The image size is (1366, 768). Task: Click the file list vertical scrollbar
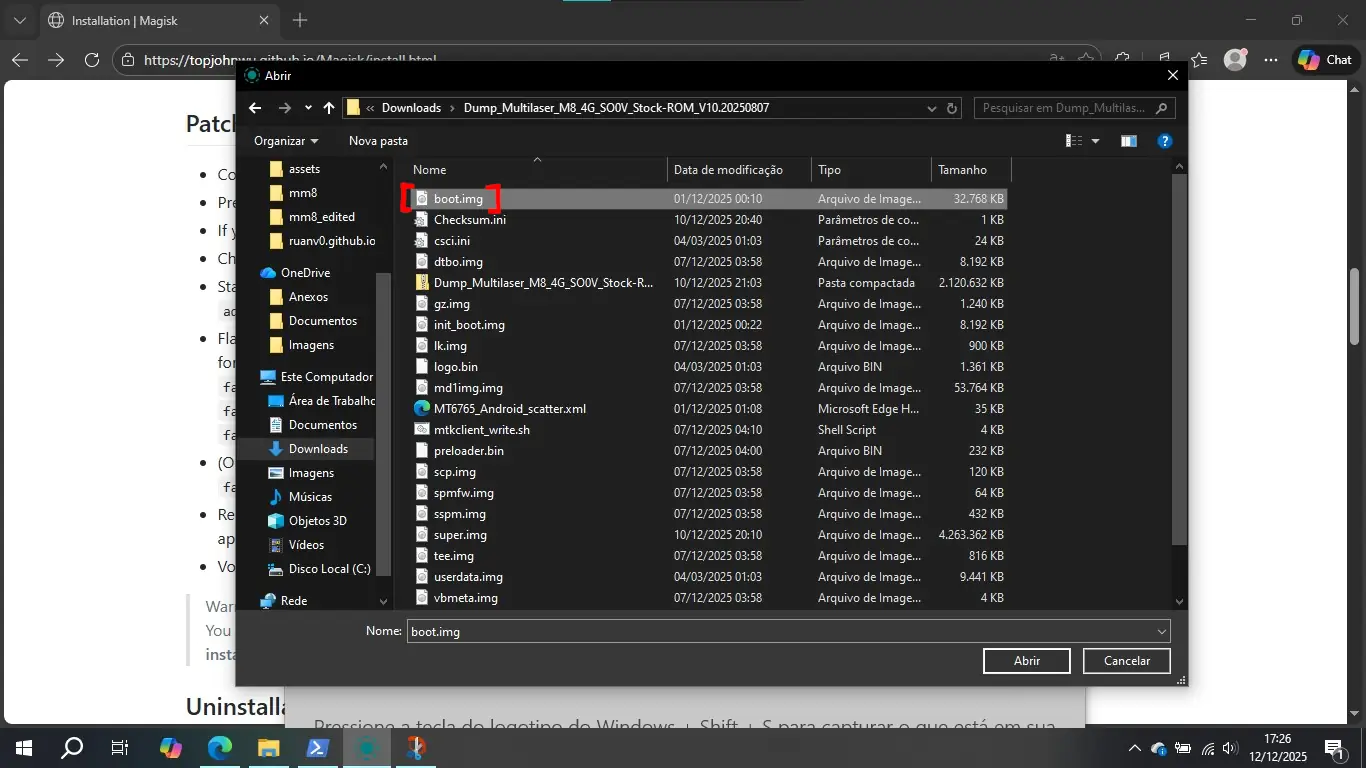(x=1179, y=360)
